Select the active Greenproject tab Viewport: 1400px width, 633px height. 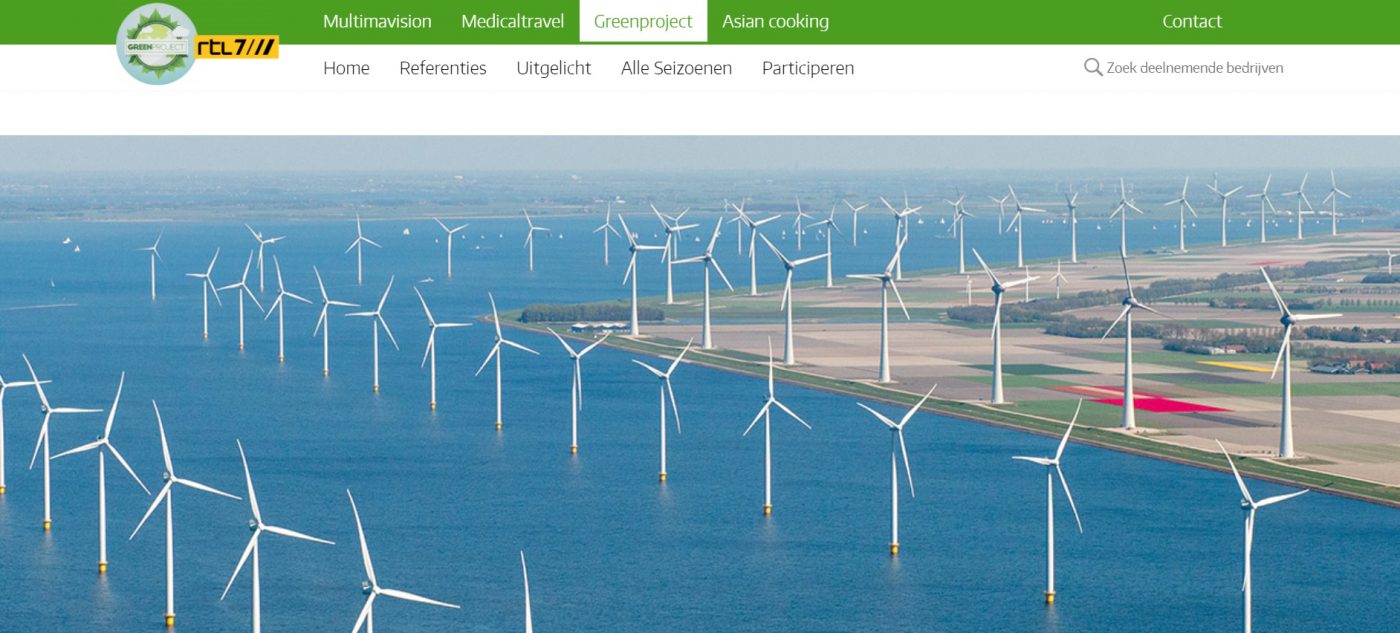[x=643, y=21]
